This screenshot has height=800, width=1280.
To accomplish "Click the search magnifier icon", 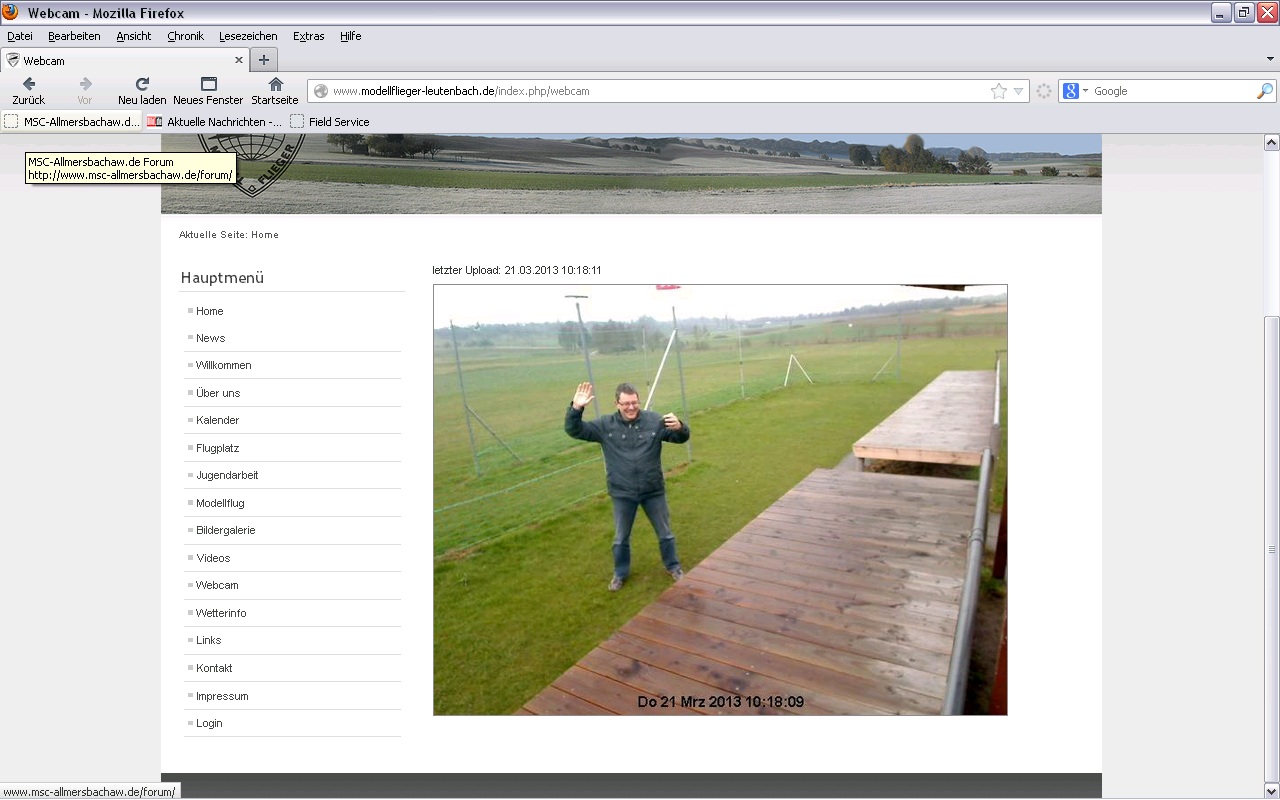I will coord(1264,91).
